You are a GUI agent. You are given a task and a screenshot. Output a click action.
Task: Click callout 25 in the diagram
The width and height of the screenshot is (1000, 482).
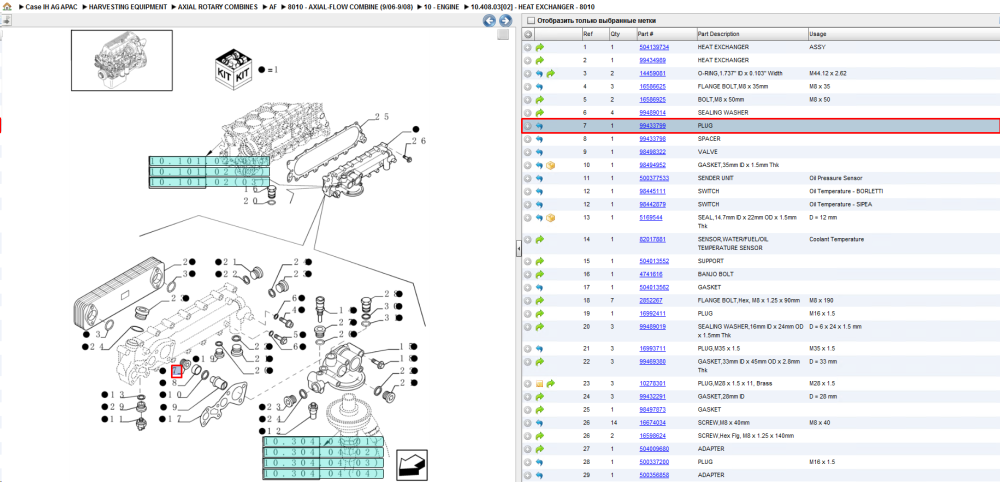coord(381,117)
